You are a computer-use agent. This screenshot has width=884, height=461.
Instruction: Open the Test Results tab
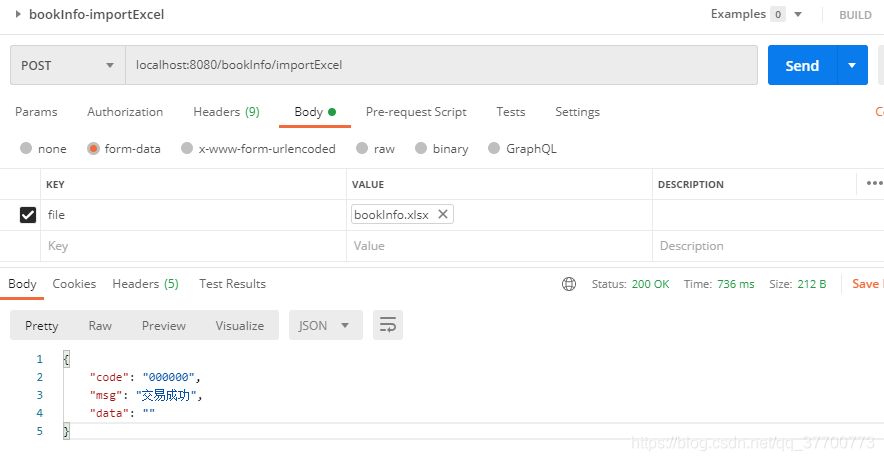pyautogui.click(x=232, y=284)
